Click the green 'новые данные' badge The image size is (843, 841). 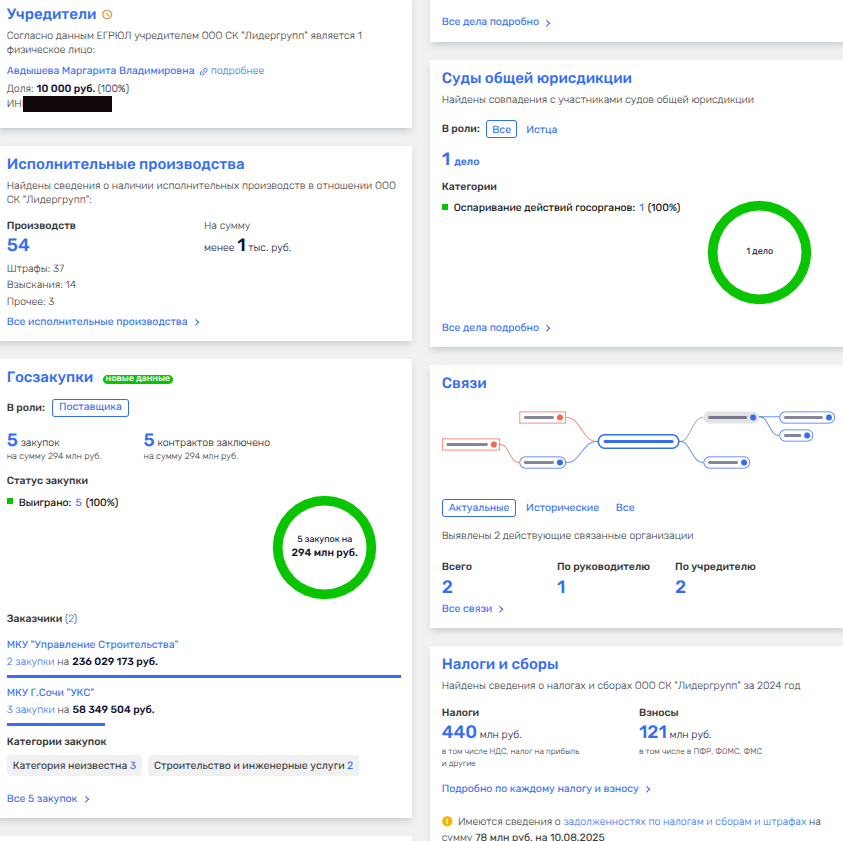(x=137, y=378)
